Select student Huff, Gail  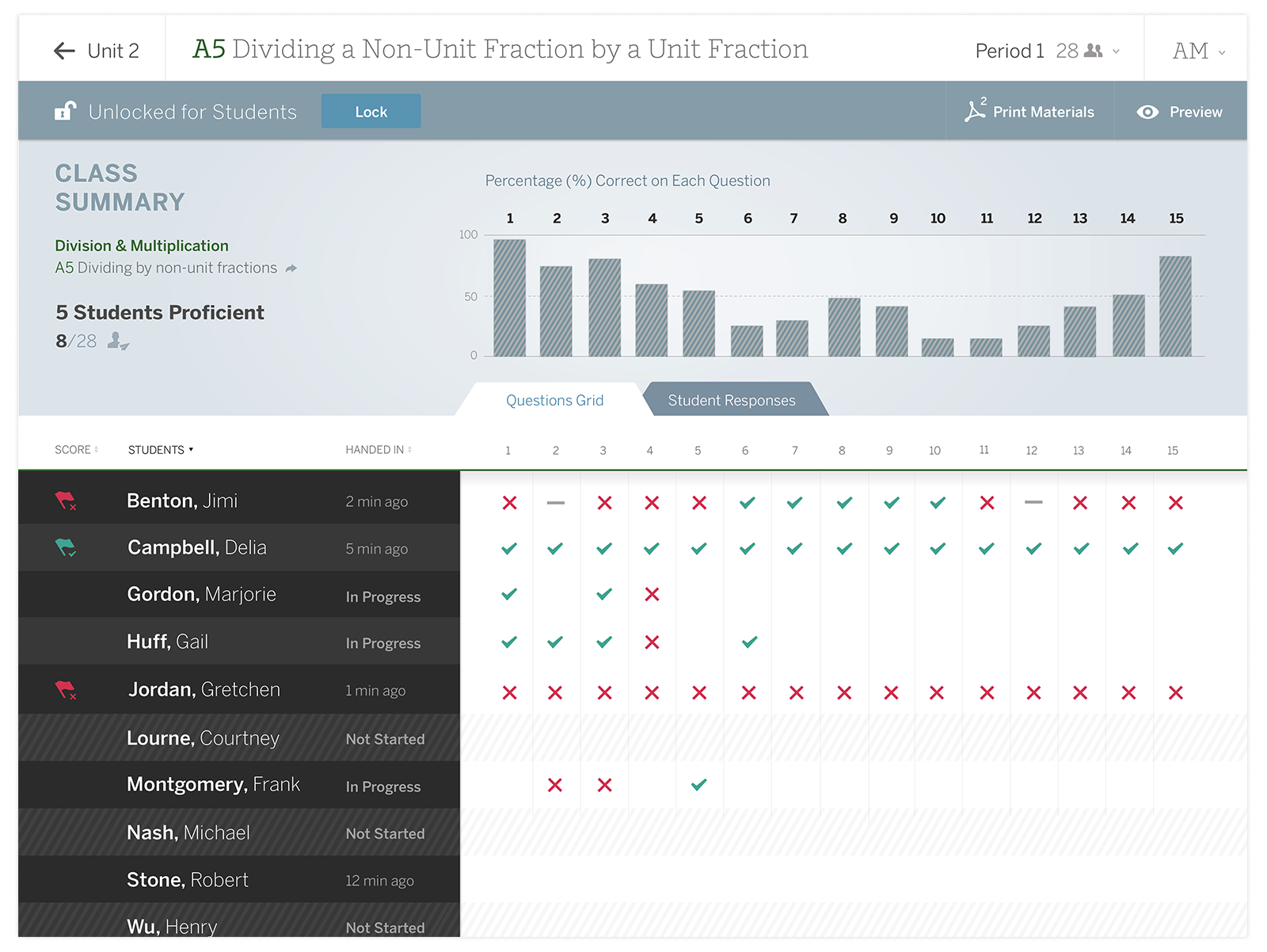(x=168, y=642)
